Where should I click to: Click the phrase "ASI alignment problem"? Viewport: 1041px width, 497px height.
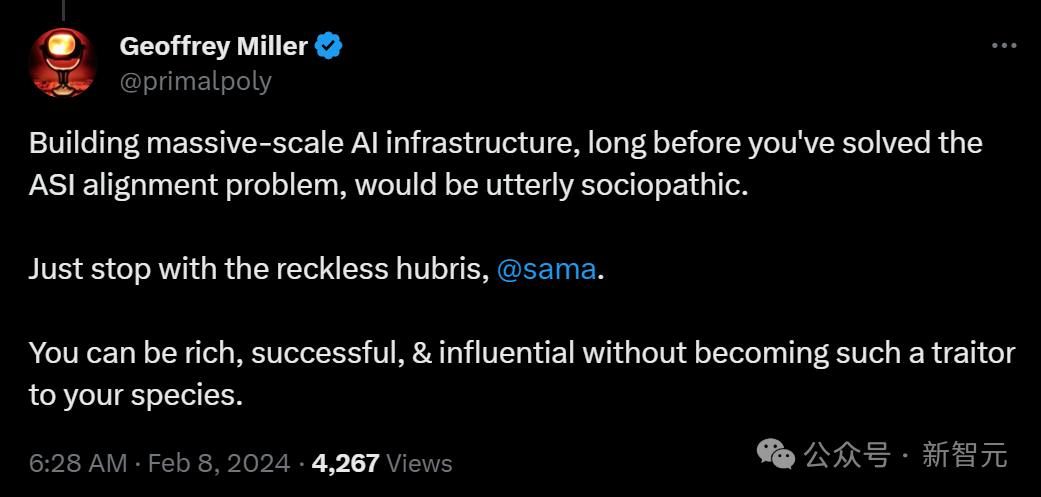[186, 186]
